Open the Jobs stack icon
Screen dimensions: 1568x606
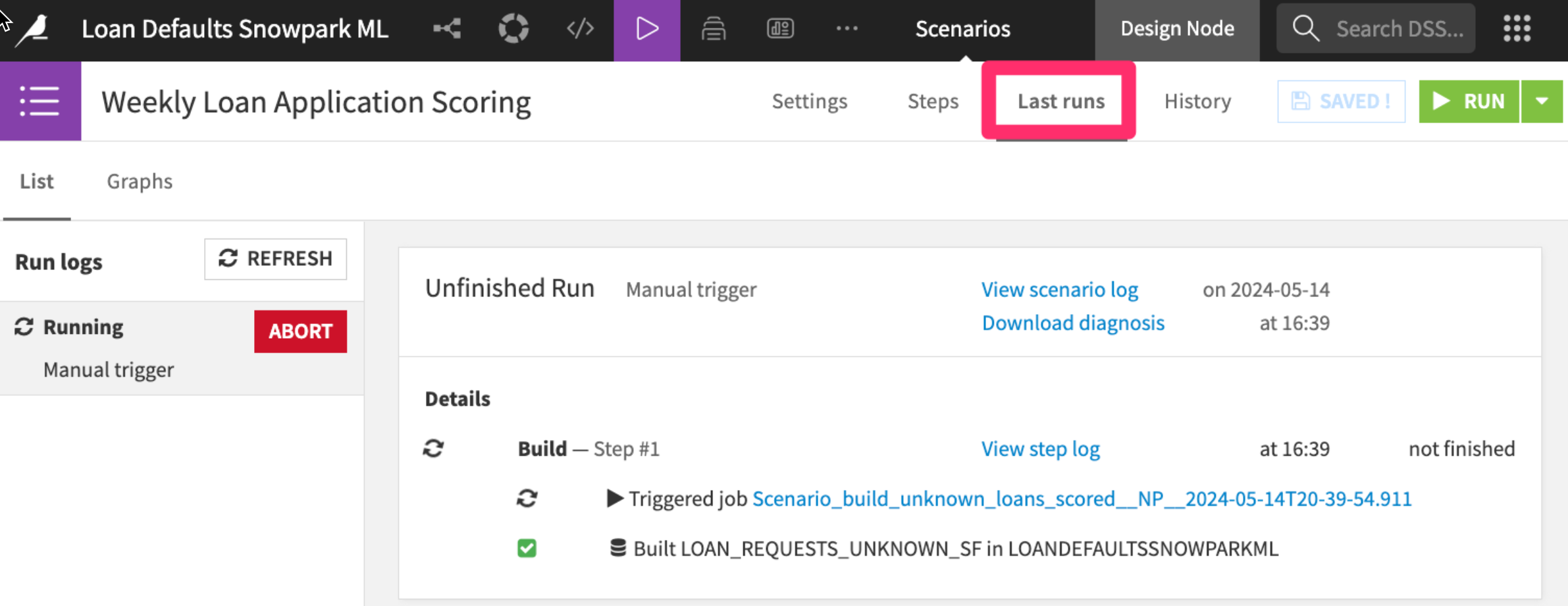pyautogui.click(x=714, y=29)
